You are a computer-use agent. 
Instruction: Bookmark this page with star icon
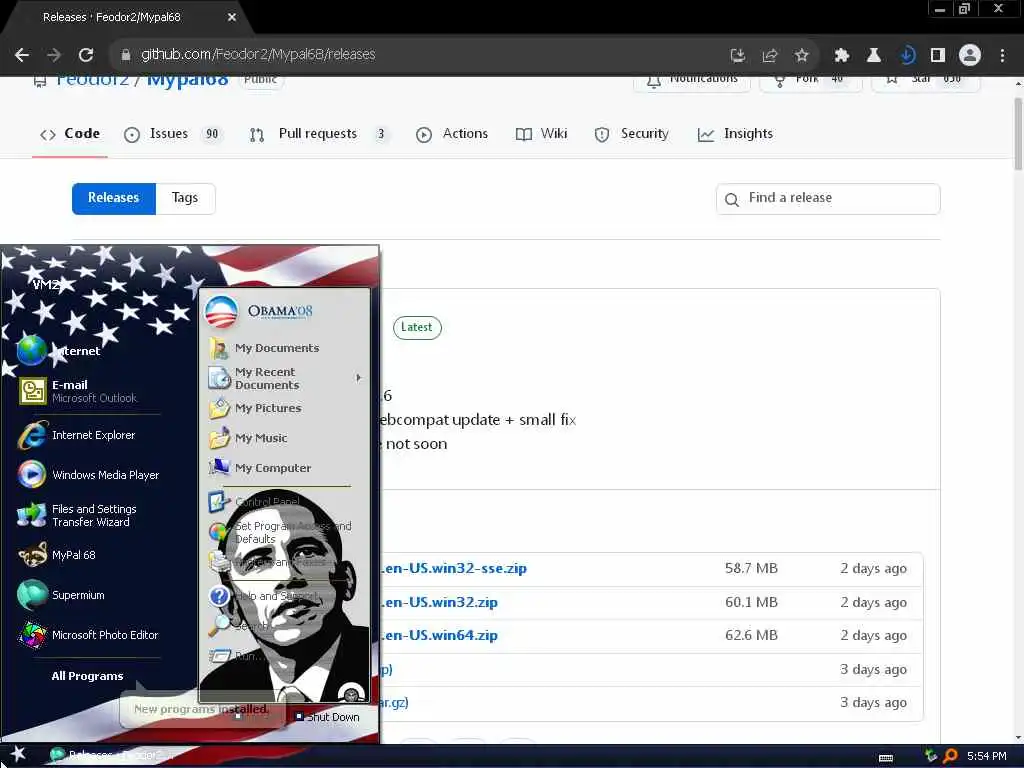[x=801, y=56]
